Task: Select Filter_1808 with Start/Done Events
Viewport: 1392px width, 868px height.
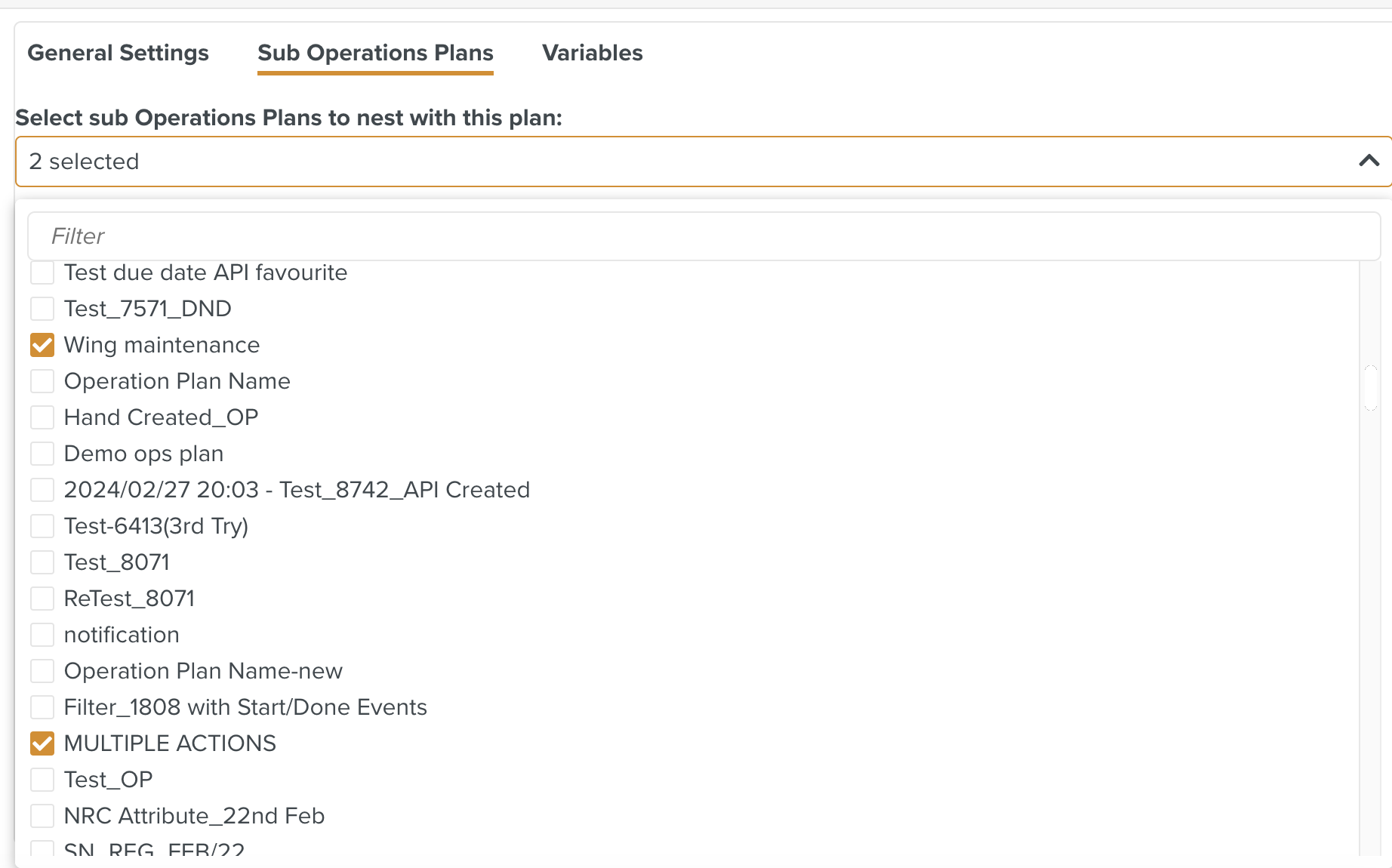Action: click(x=42, y=707)
